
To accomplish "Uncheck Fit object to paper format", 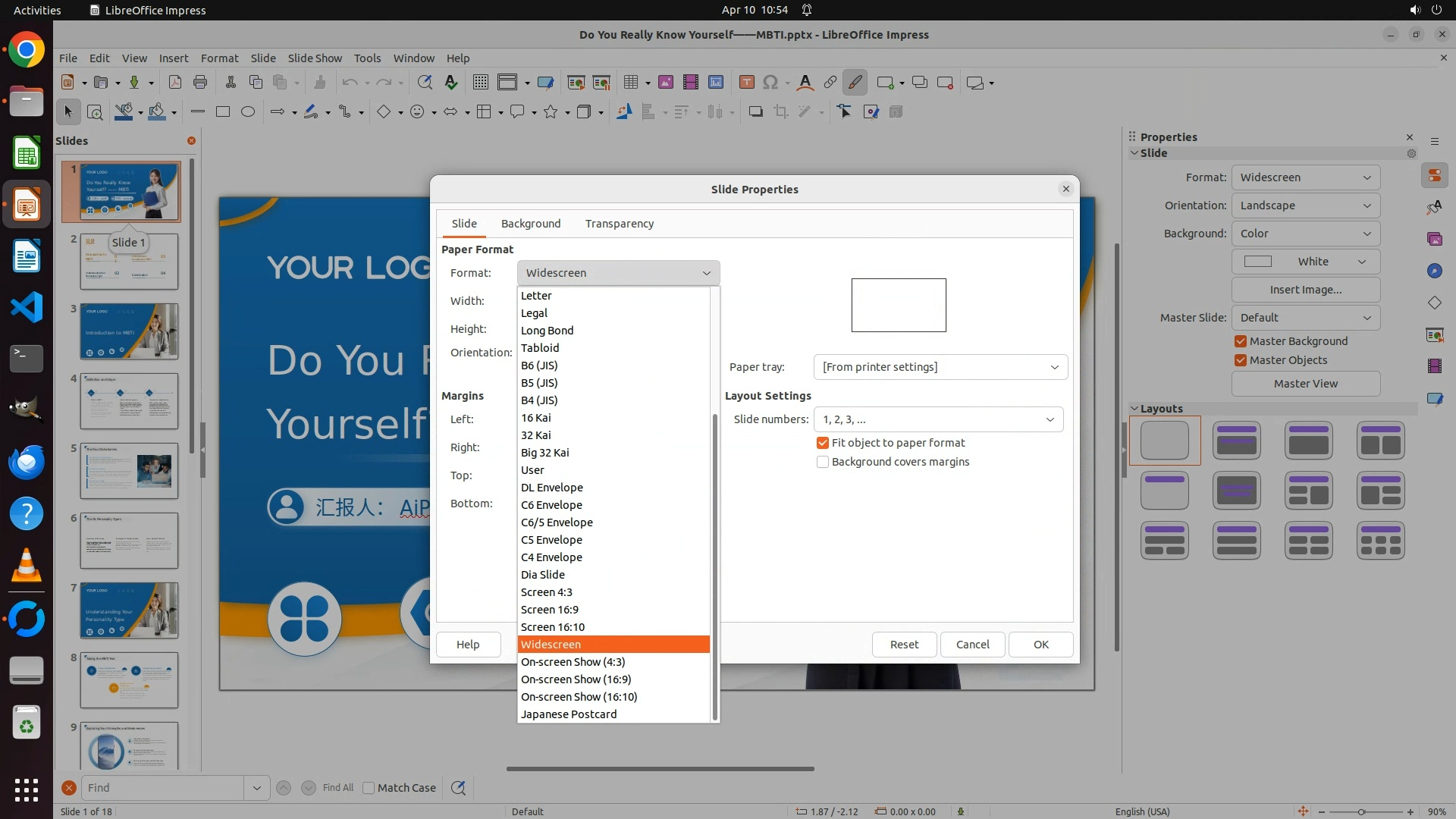I will [x=823, y=443].
